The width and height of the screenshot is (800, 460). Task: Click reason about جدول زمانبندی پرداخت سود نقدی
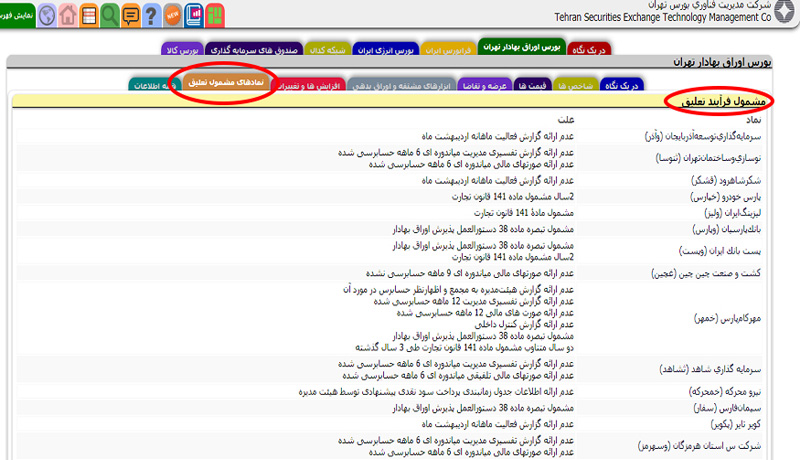[x=436, y=392]
